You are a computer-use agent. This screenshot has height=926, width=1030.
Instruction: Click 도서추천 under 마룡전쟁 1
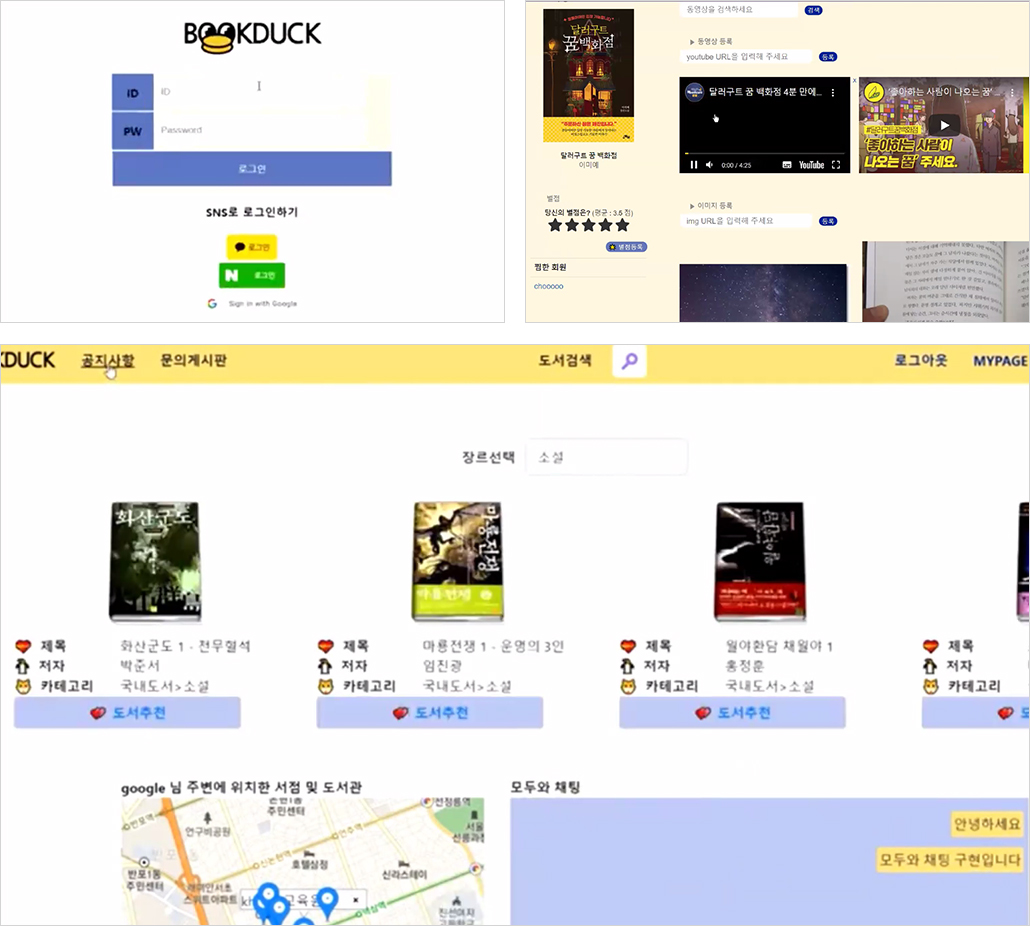click(x=430, y=713)
